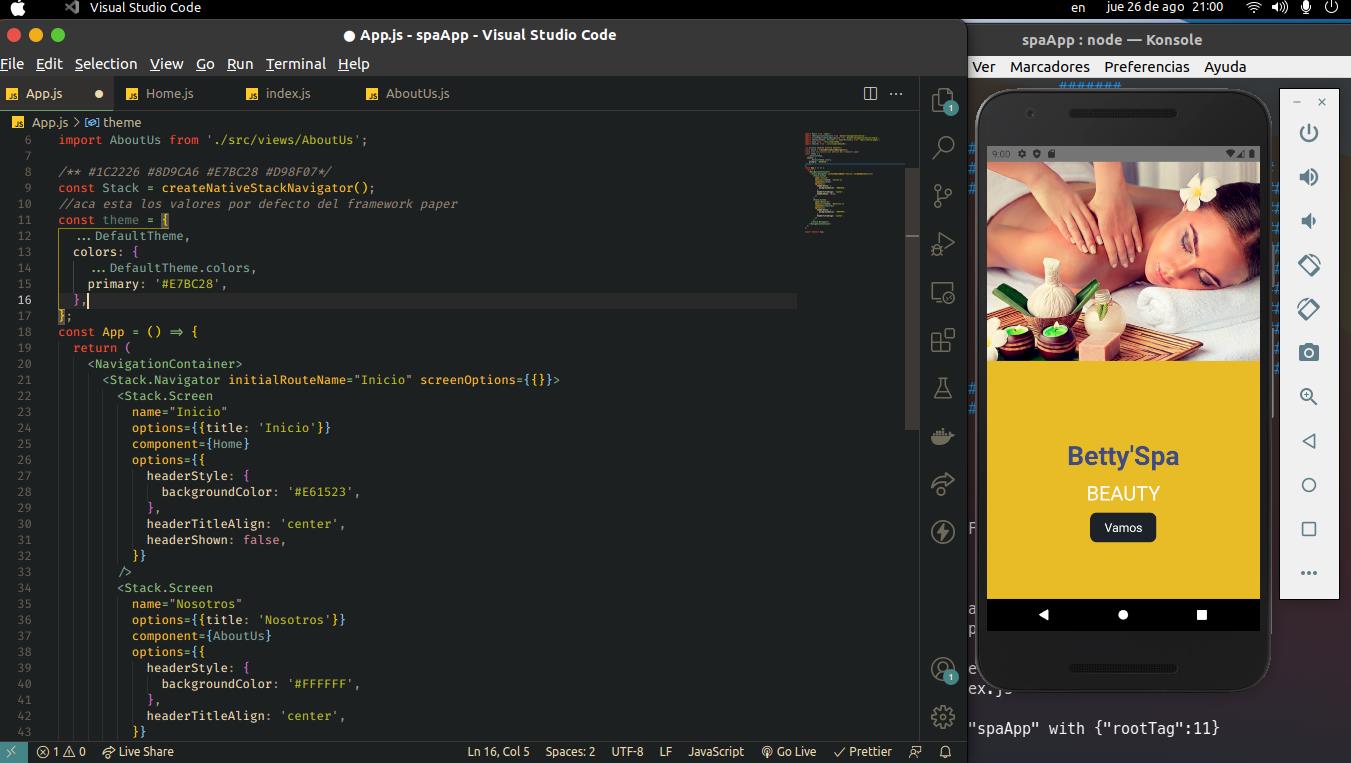Image resolution: width=1351 pixels, height=763 pixels.
Task: Open the Thunder Client lightning icon
Action: pos(943,532)
